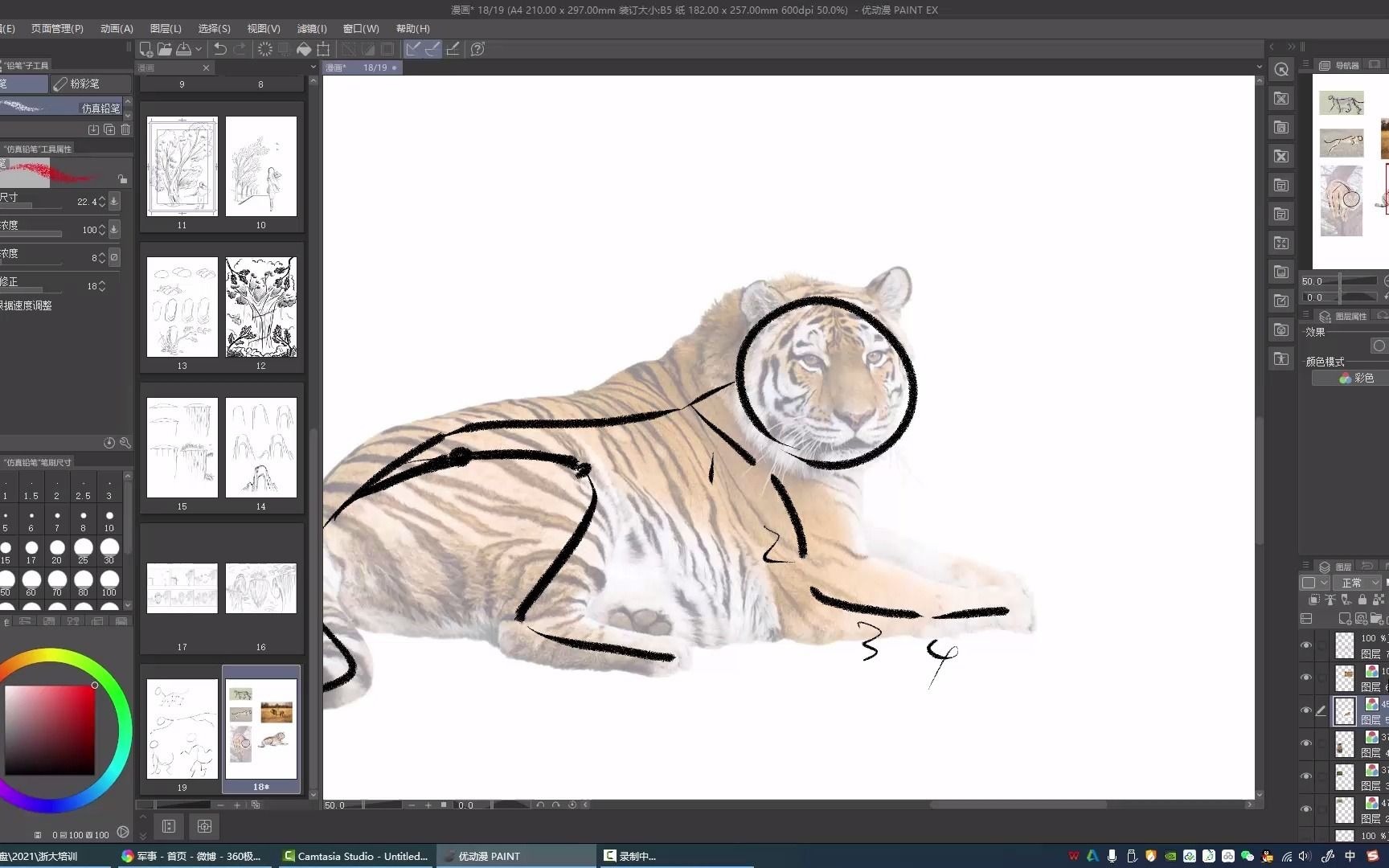Open the 选择(S) menu
The image size is (1389, 868).
click(x=214, y=28)
